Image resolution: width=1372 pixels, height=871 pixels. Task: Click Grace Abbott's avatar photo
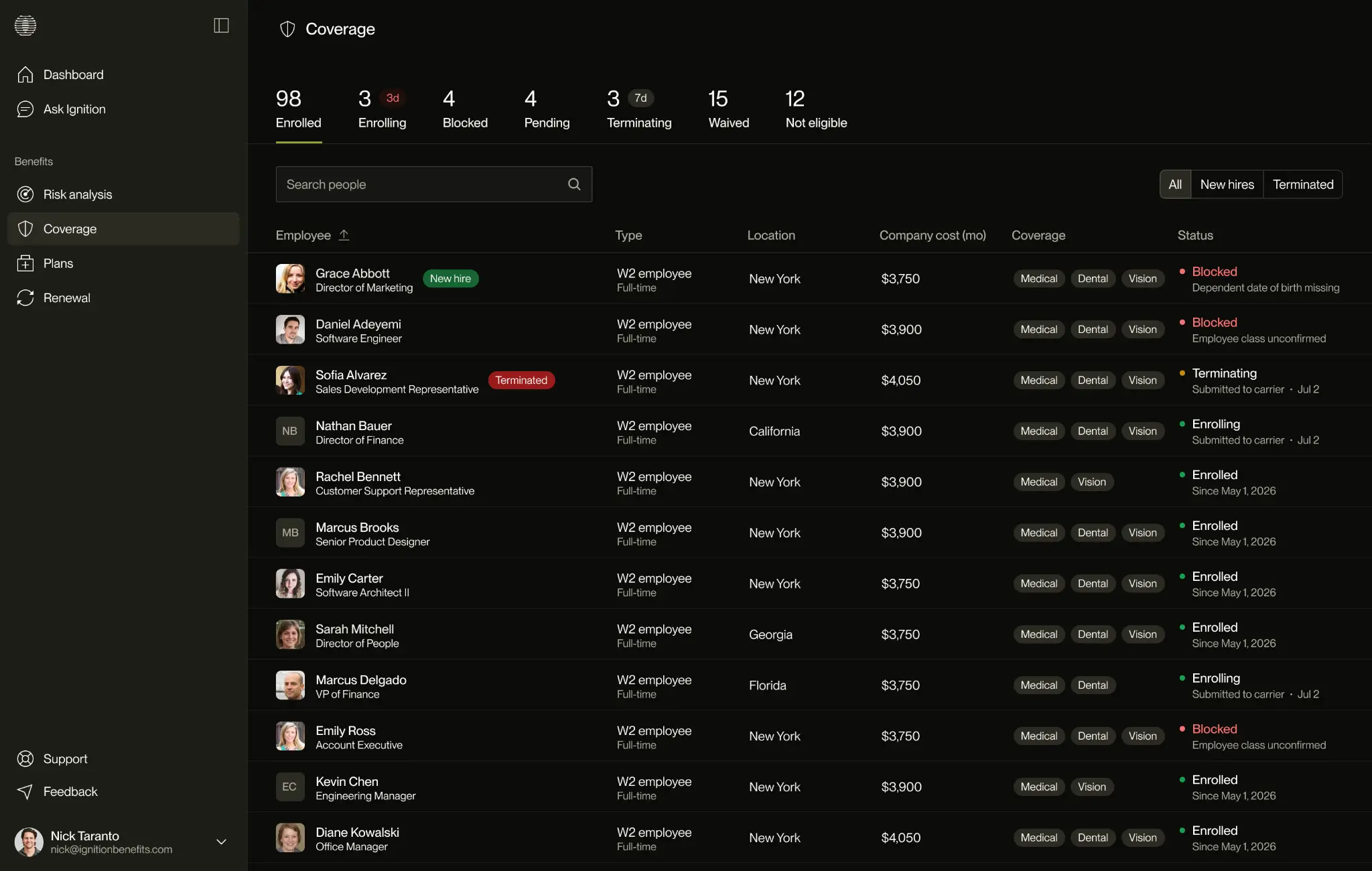[290, 279]
